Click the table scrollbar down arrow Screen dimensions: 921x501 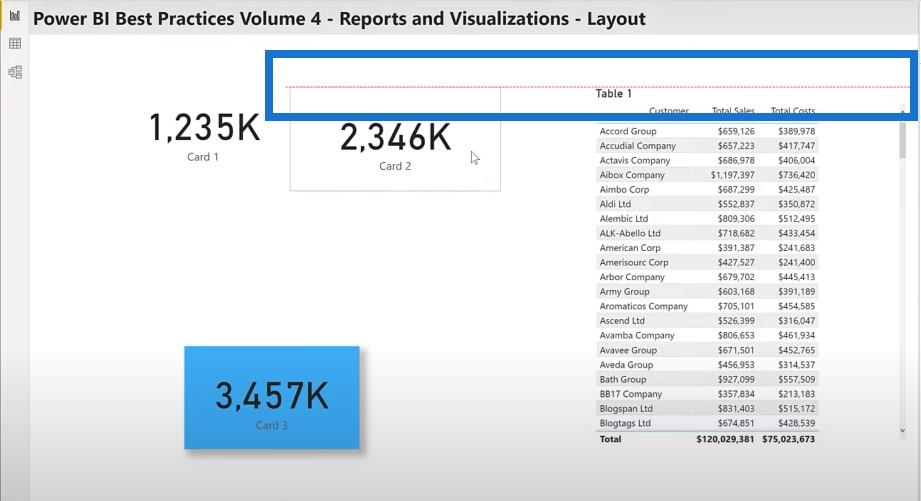pos(902,430)
